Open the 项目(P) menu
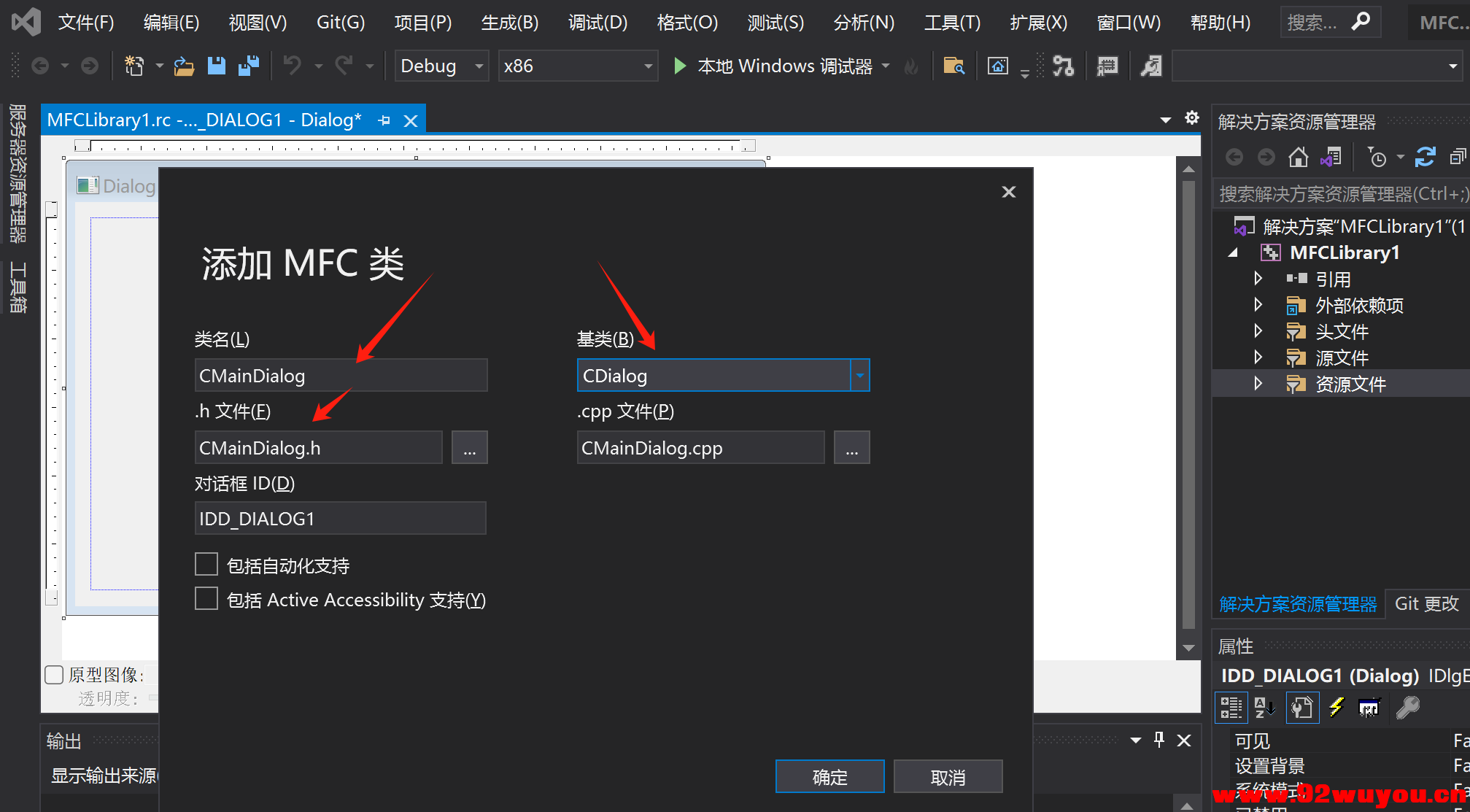The width and height of the screenshot is (1470, 812). pyautogui.click(x=422, y=22)
